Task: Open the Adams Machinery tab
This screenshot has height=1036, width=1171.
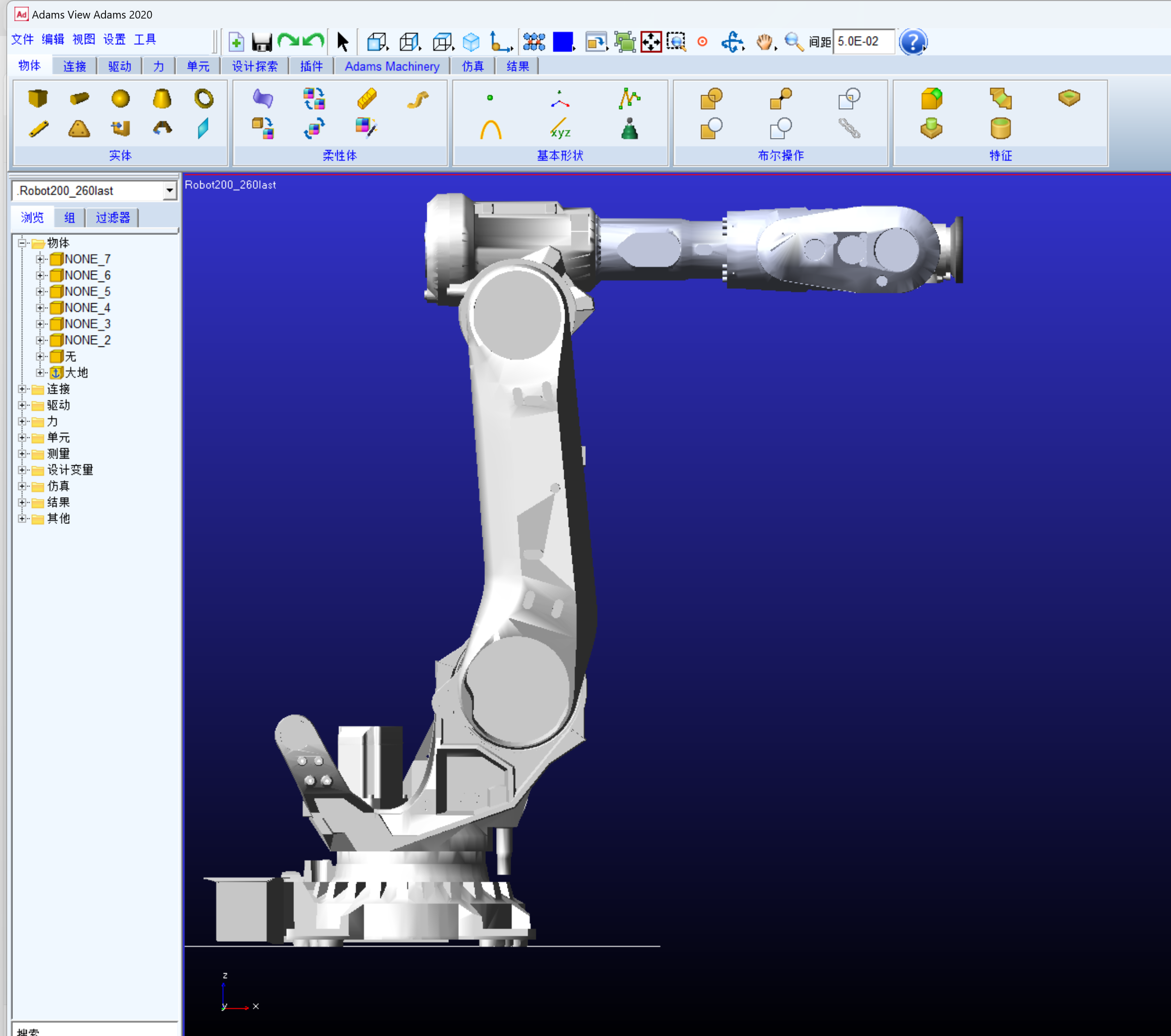Action: point(392,66)
